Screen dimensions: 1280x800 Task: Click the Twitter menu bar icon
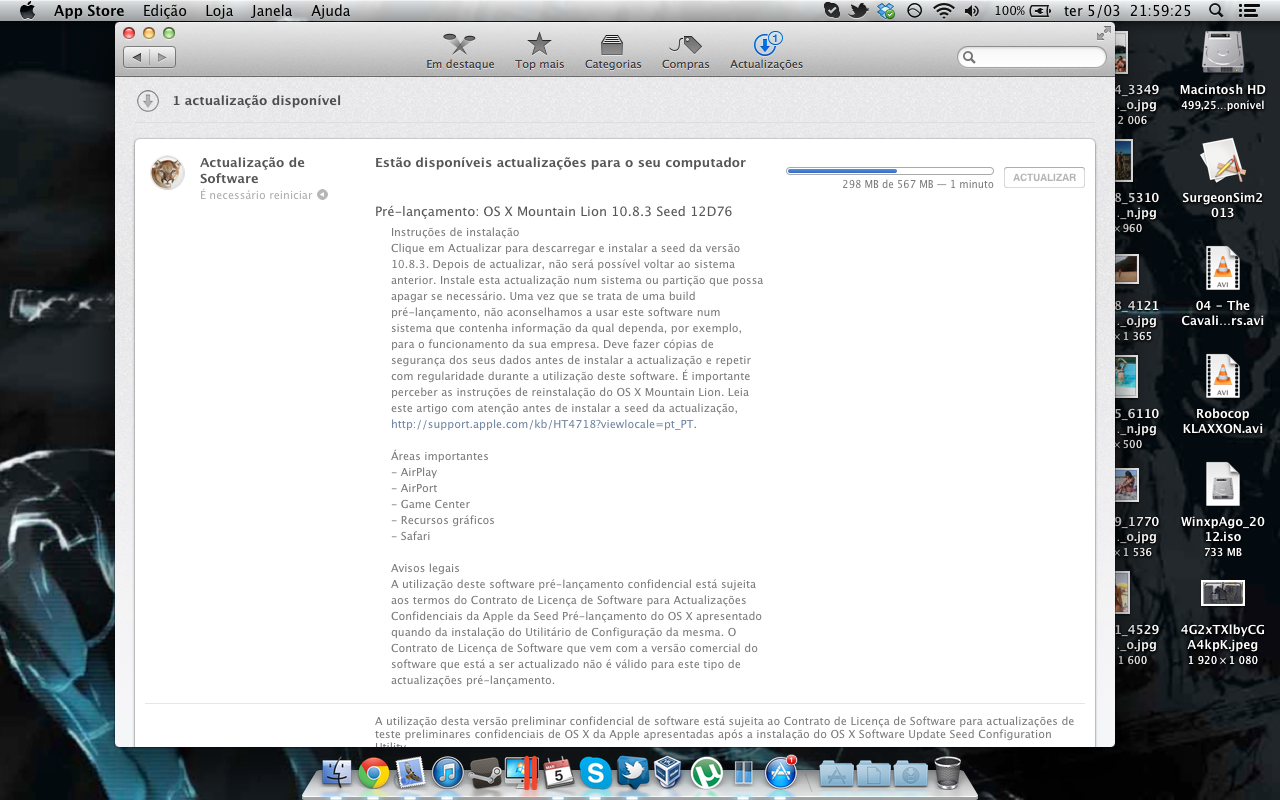(x=858, y=11)
